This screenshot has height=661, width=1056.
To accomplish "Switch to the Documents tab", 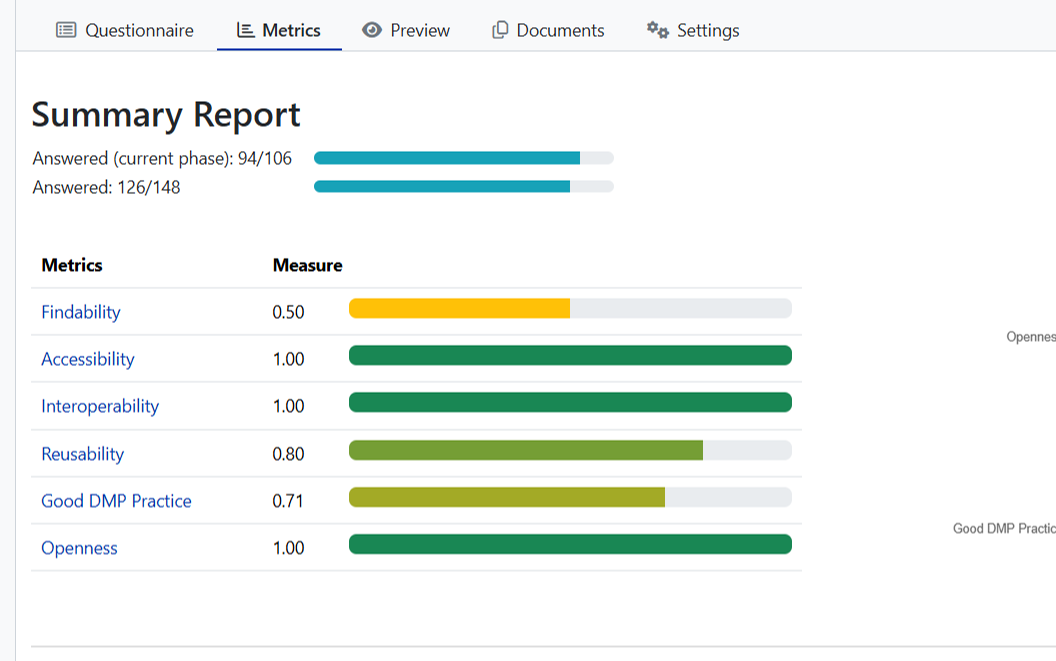I will [x=560, y=30].
